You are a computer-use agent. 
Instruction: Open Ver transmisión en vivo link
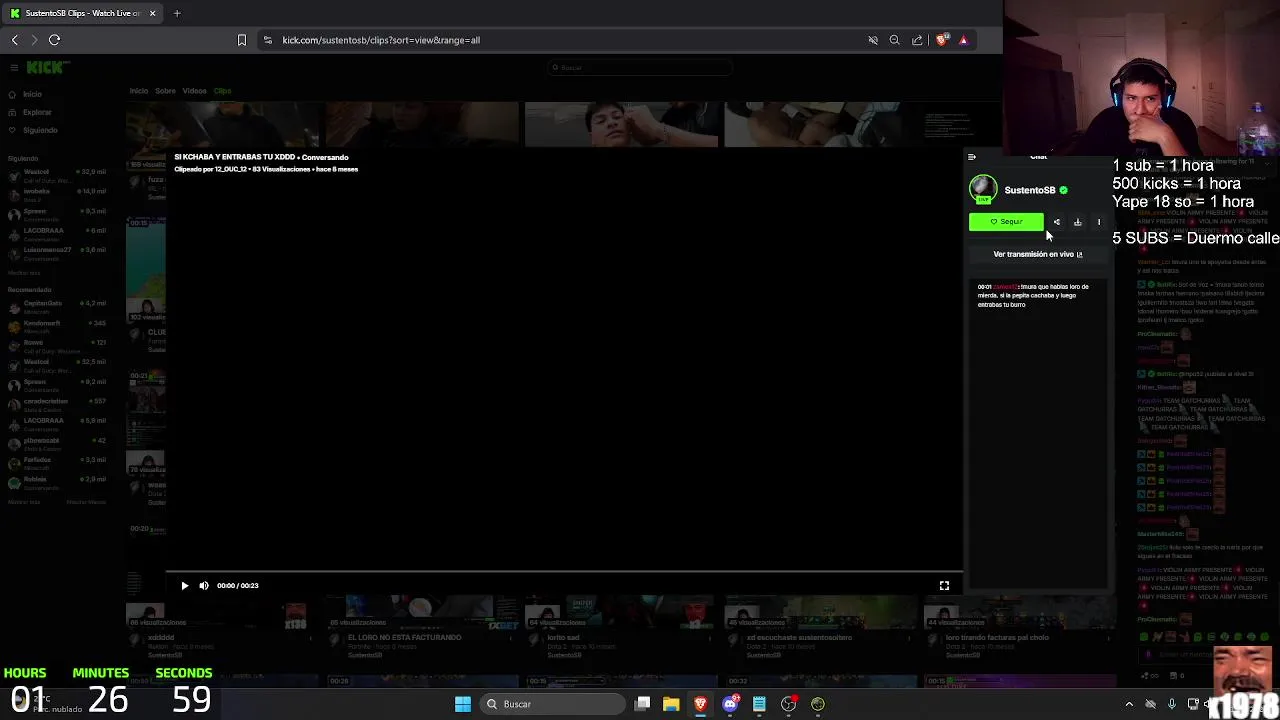pyautogui.click(x=1037, y=254)
